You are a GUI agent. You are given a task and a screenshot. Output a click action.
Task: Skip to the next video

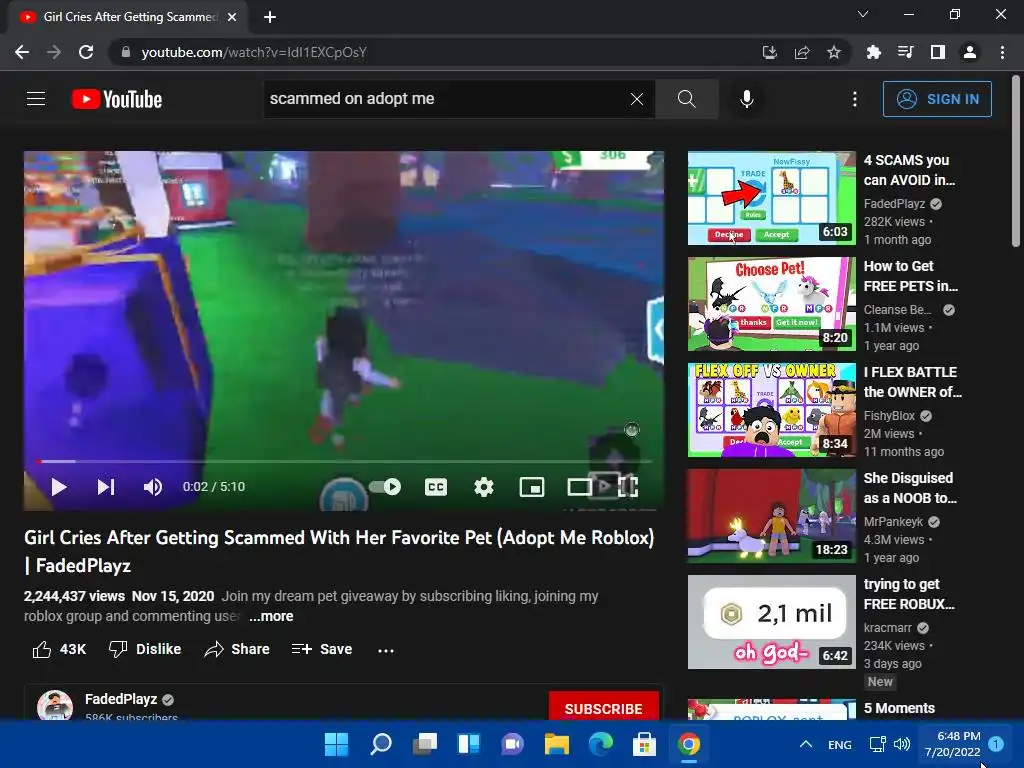coord(106,487)
